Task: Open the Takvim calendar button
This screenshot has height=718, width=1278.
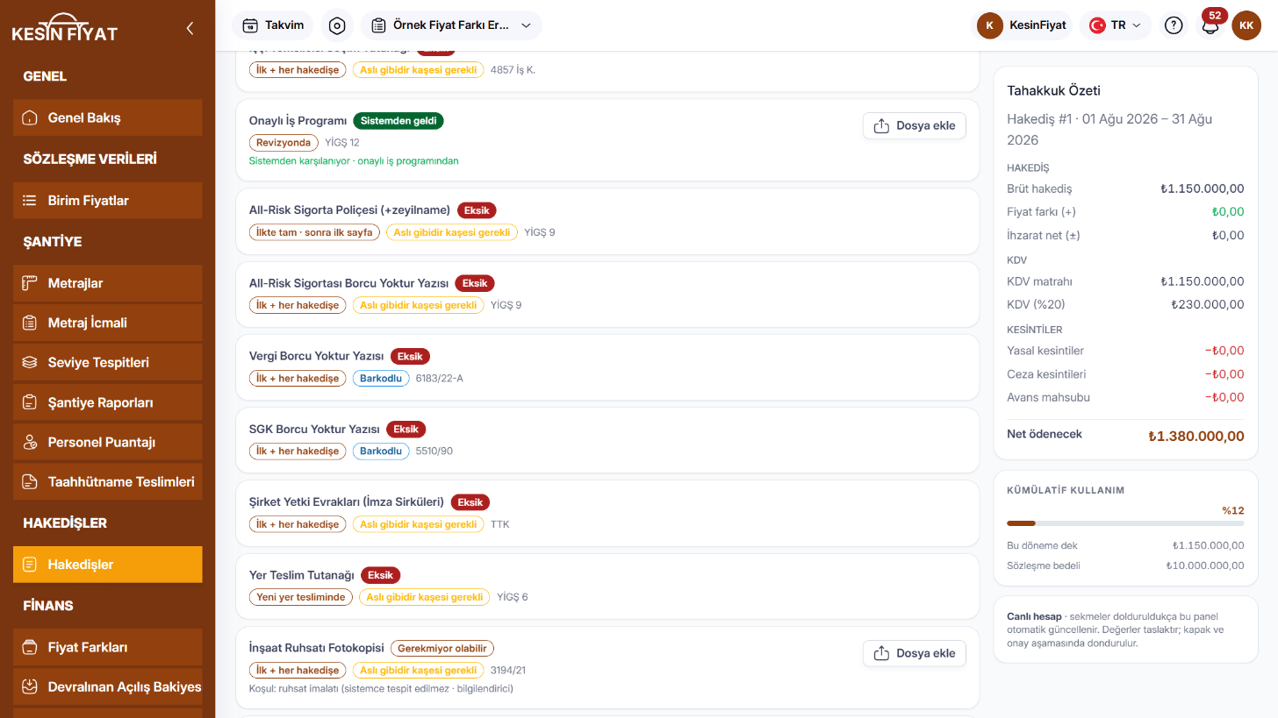Action: pyautogui.click(x=273, y=25)
